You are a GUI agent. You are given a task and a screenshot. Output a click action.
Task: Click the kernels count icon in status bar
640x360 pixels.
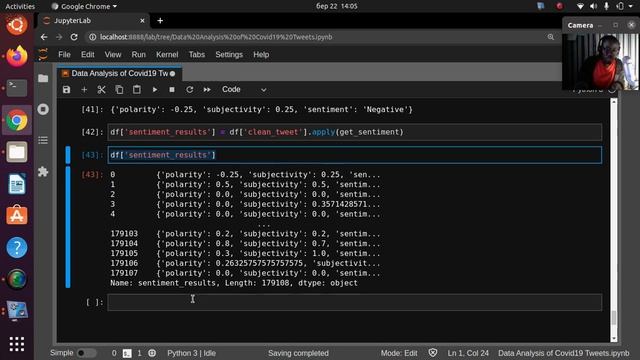pyautogui.click(x=152, y=353)
